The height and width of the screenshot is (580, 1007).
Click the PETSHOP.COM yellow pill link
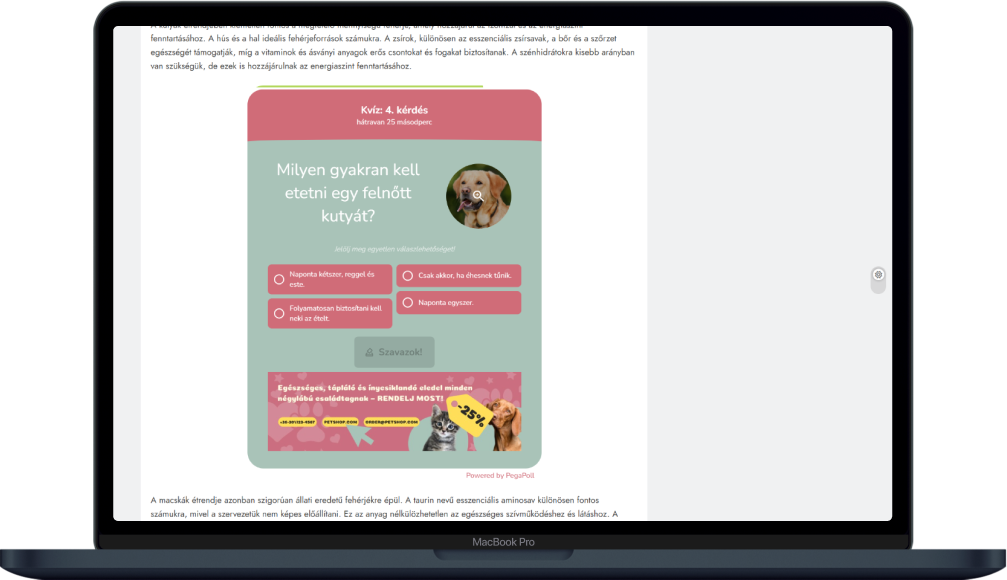(339, 422)
